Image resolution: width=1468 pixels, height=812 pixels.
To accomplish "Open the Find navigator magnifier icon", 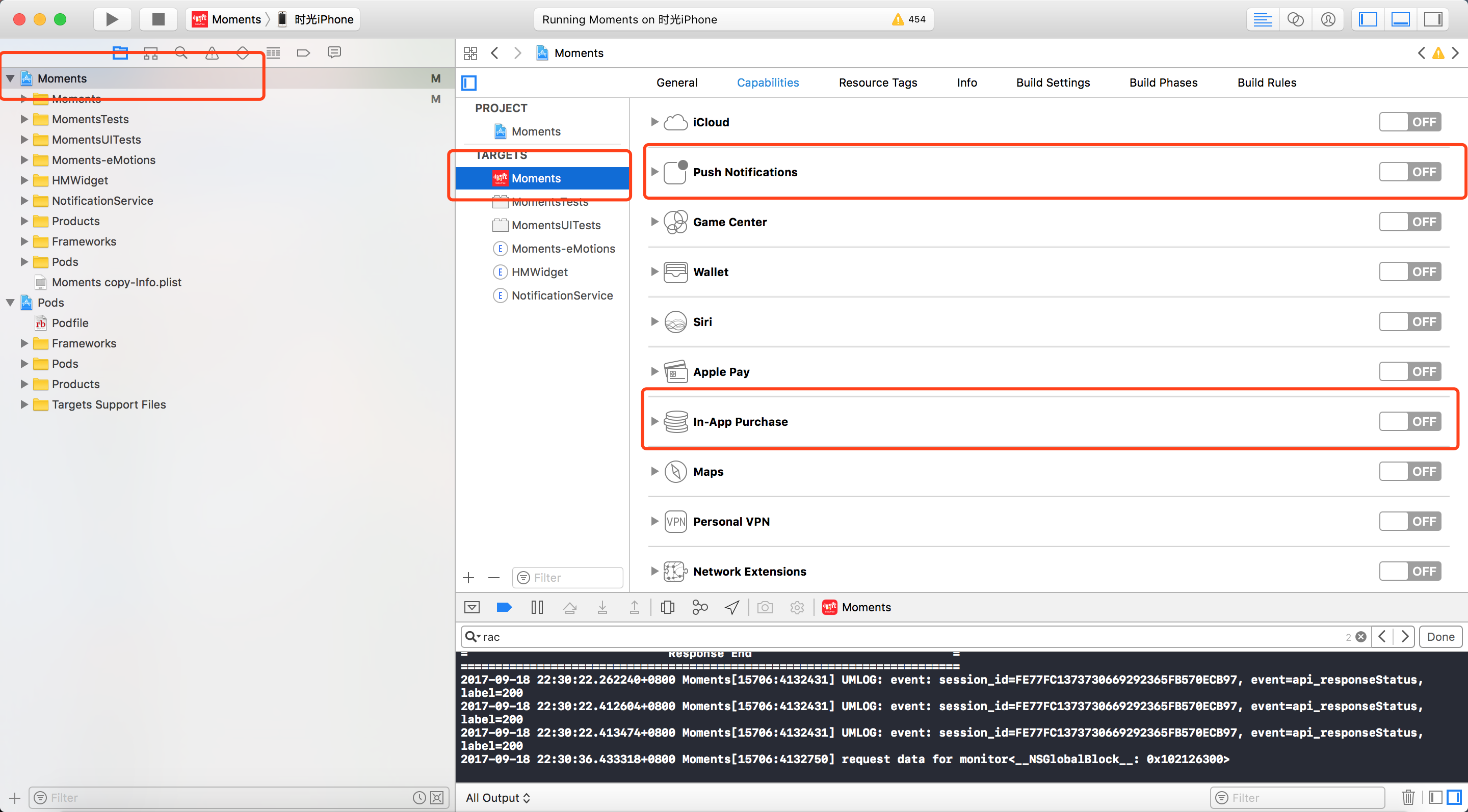I will 181,52.
